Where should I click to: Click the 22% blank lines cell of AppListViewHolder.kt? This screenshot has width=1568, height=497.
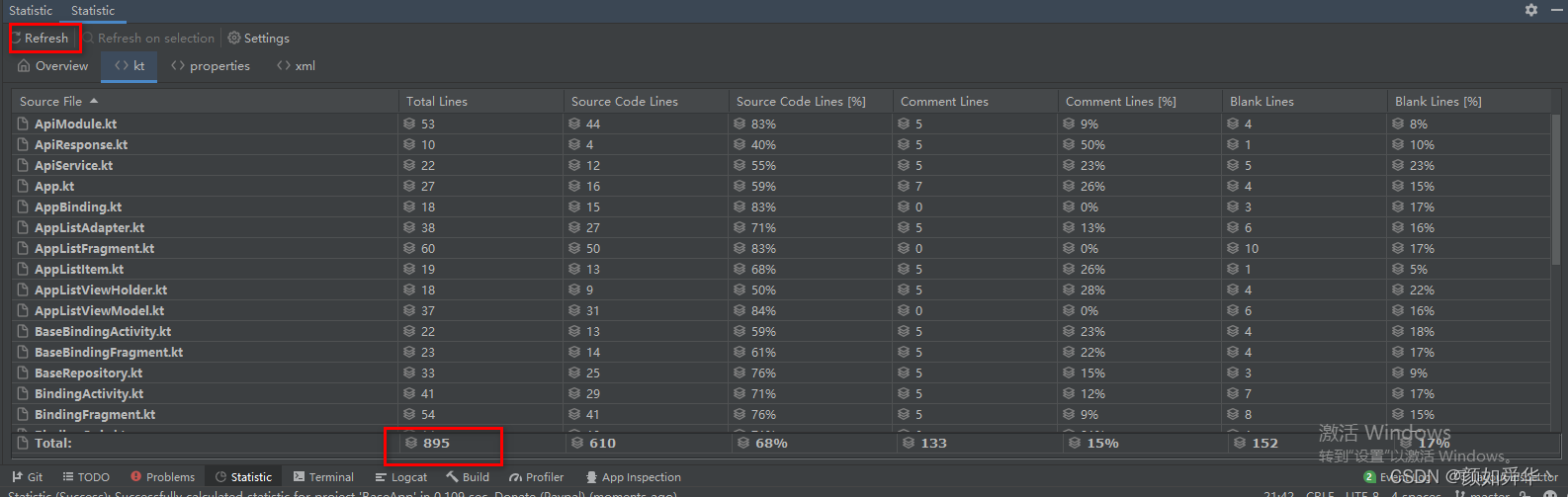coord(1422,290)
